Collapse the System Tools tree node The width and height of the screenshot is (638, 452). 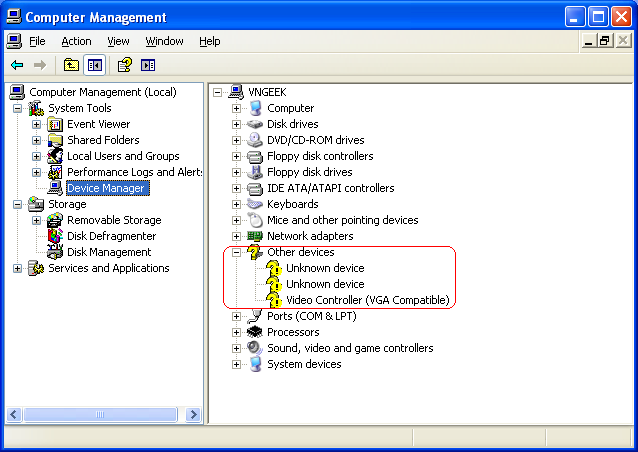17,108
